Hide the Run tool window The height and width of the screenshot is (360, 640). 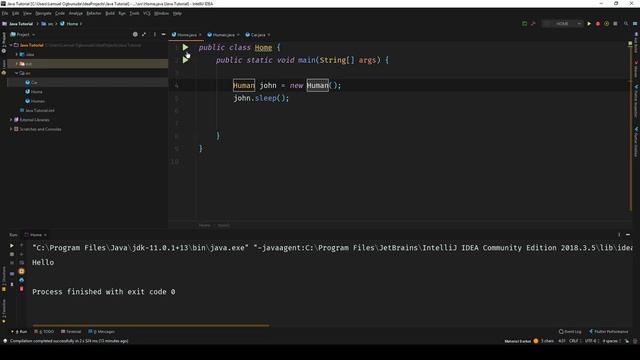point(628,235)
